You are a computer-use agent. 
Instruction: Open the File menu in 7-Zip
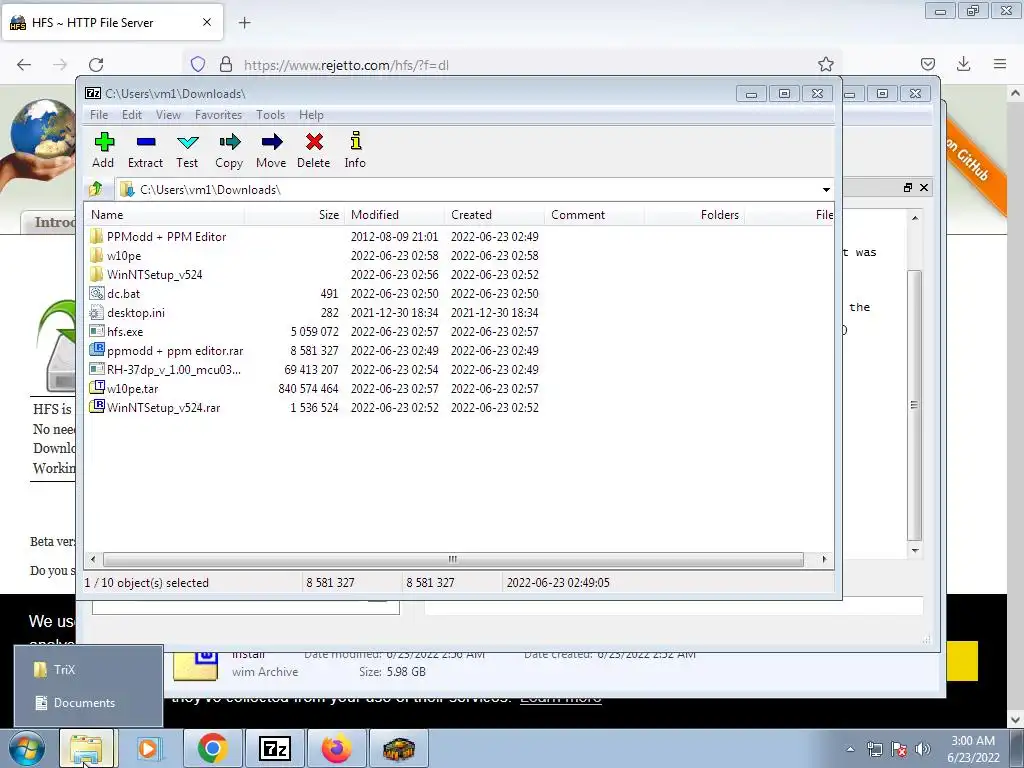99,115
